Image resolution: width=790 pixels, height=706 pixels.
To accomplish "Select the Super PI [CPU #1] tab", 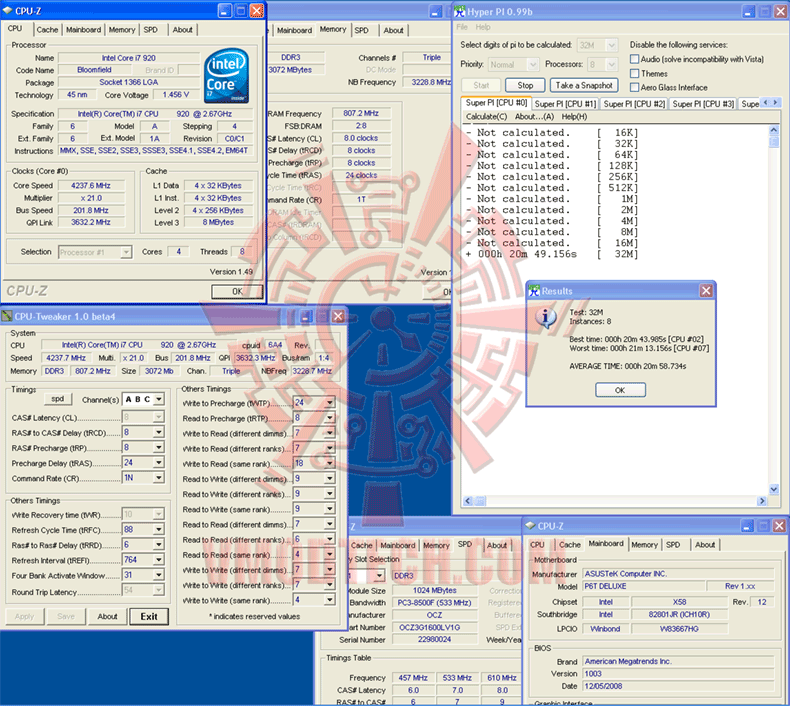I will [565, 104].
